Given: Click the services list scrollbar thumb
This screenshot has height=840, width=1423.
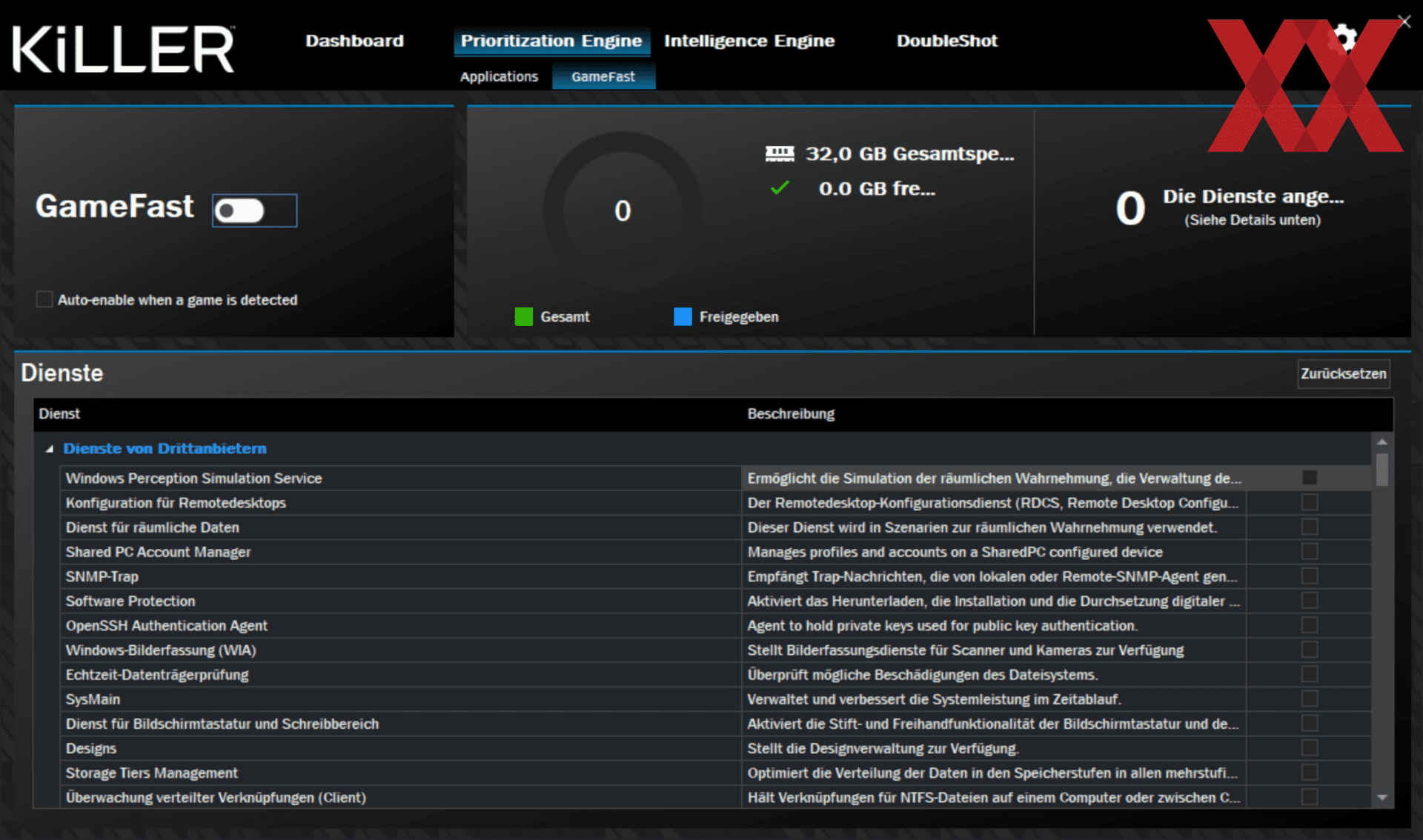Looking at the screenshot, I should (1381, 469).
